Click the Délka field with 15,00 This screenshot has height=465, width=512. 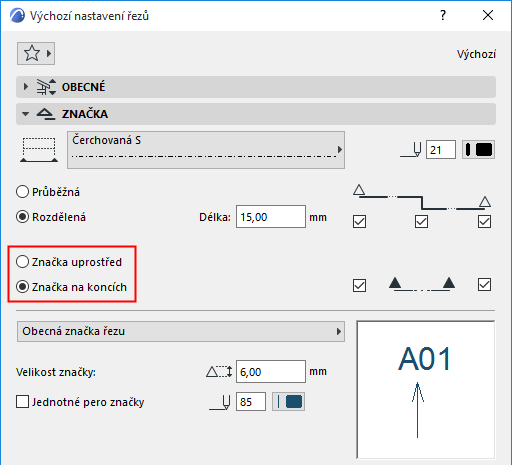(x=271, y=217)
